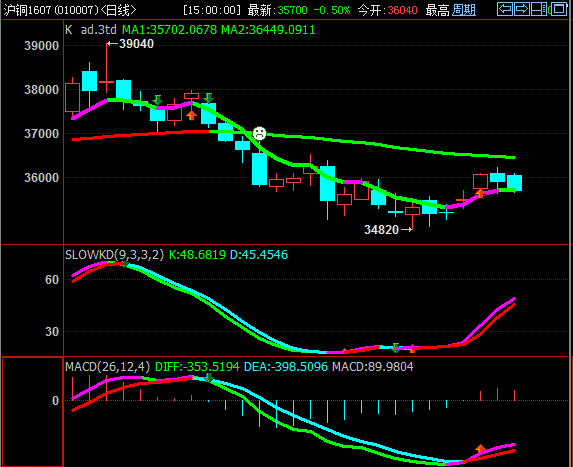Screen dimensions: 573x467
Task: Click the green arrow at the SLOWKD peak
Action: click(125, 264)
